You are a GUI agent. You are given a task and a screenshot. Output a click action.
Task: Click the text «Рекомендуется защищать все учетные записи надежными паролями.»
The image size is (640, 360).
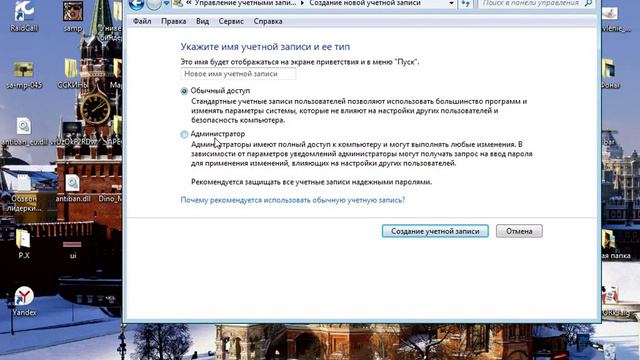(x=311, y=182)
